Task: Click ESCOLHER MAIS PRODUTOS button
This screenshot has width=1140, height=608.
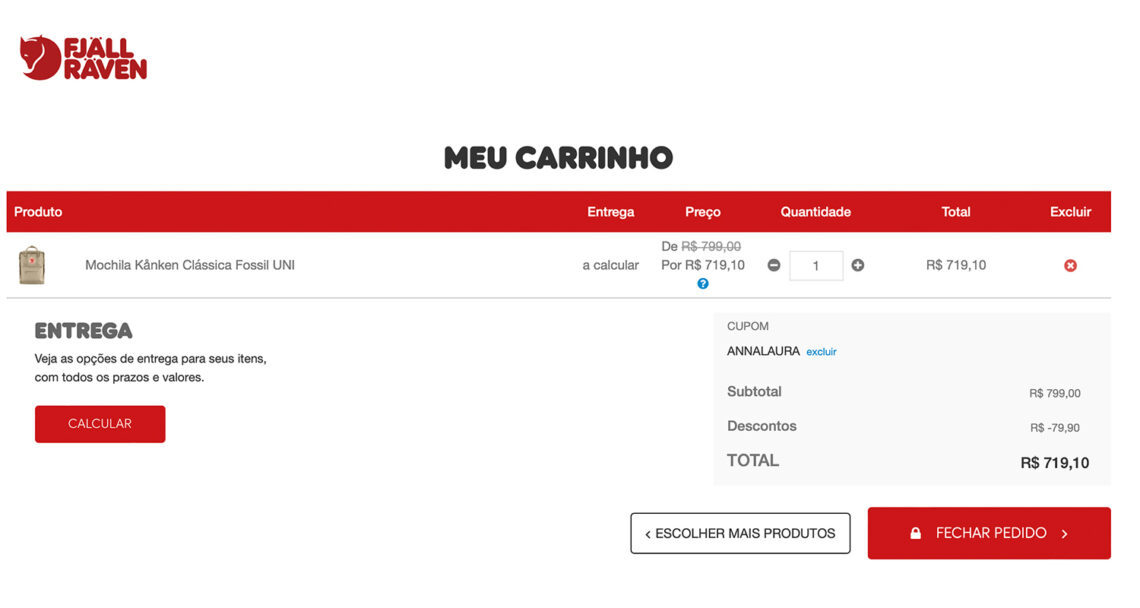Action: (x=740, y=533)
